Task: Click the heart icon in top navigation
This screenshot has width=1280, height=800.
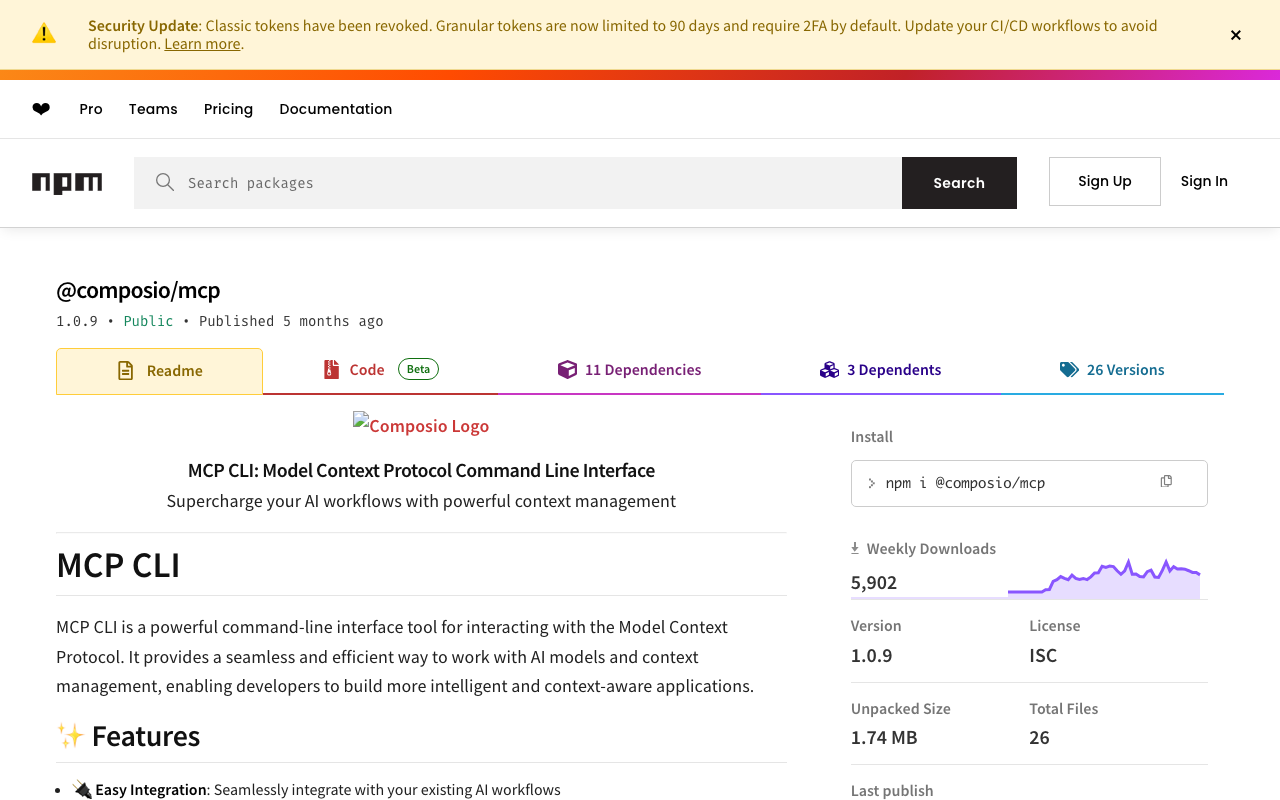Action: tap(41, 109)
